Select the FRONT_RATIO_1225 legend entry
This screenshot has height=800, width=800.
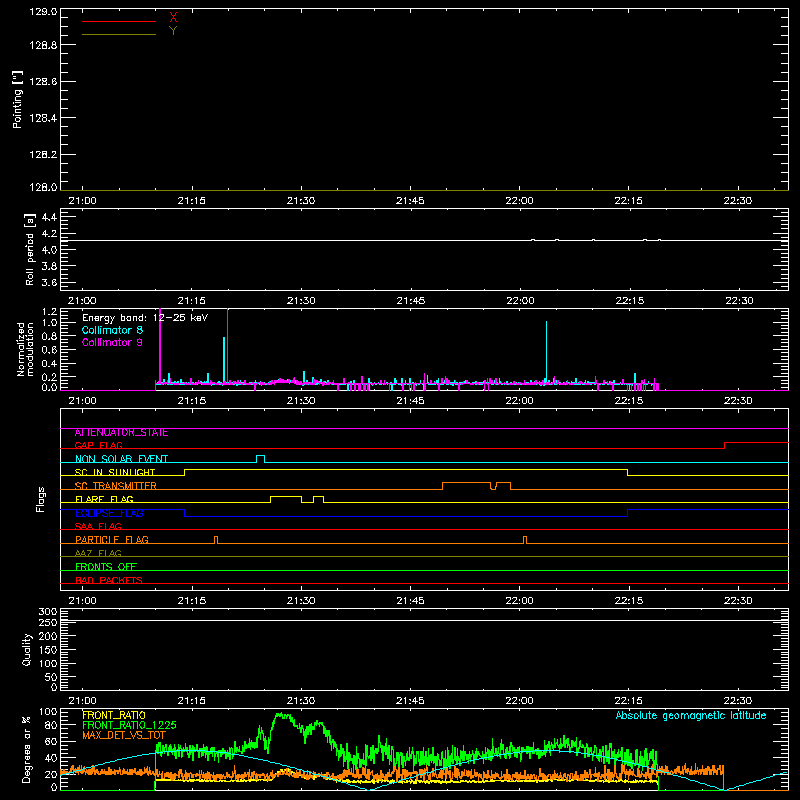tap(129, 725)
